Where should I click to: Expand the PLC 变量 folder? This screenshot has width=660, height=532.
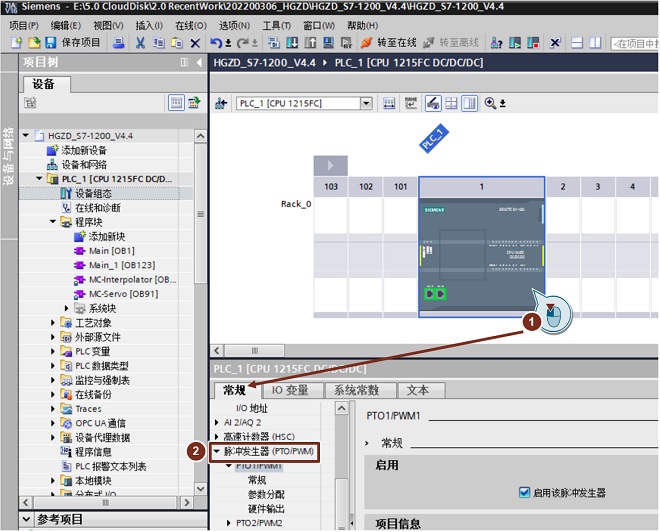point(53,351)
